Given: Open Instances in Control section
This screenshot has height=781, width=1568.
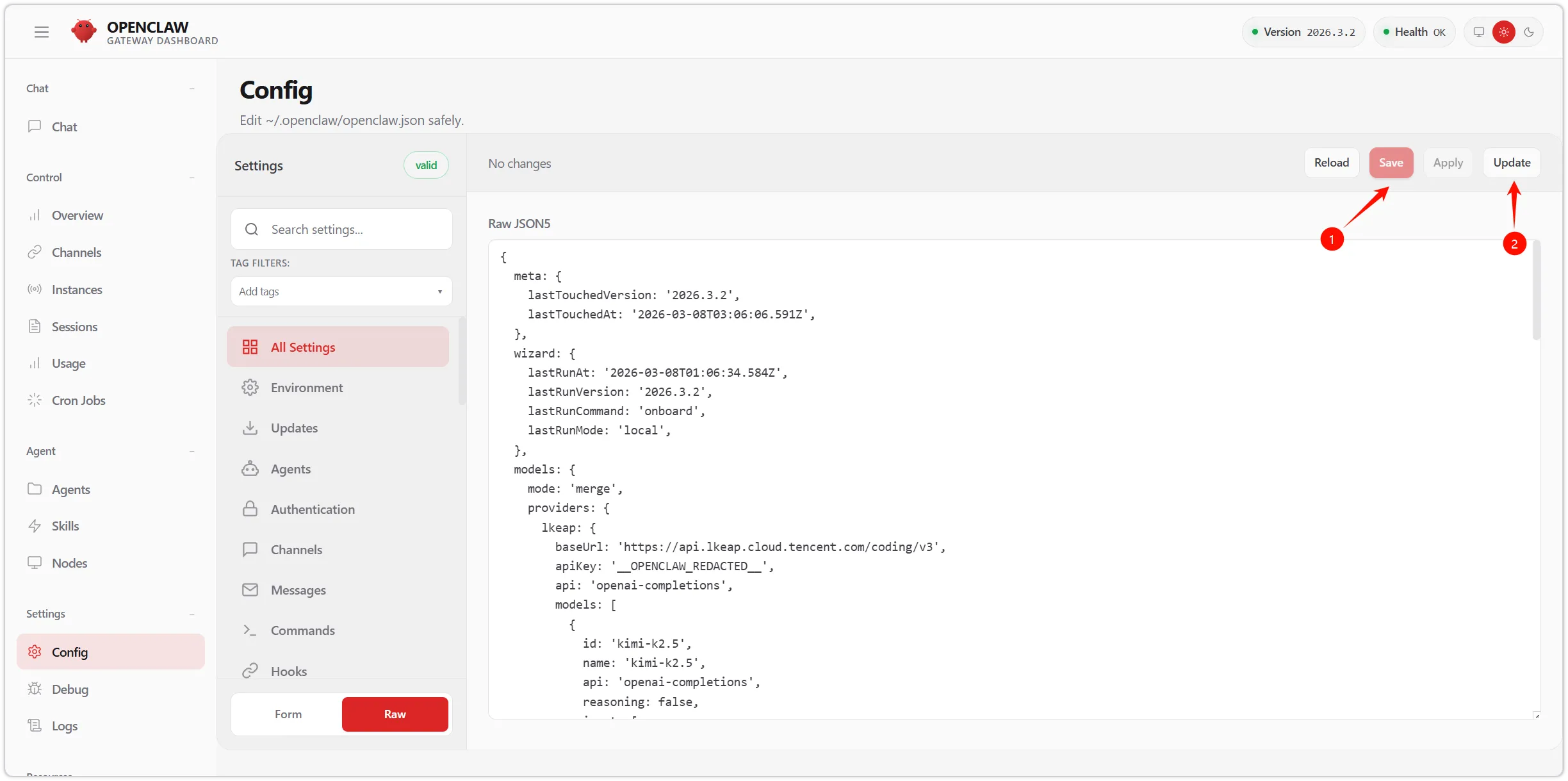Looking at the screenshot, I should 77,290.
